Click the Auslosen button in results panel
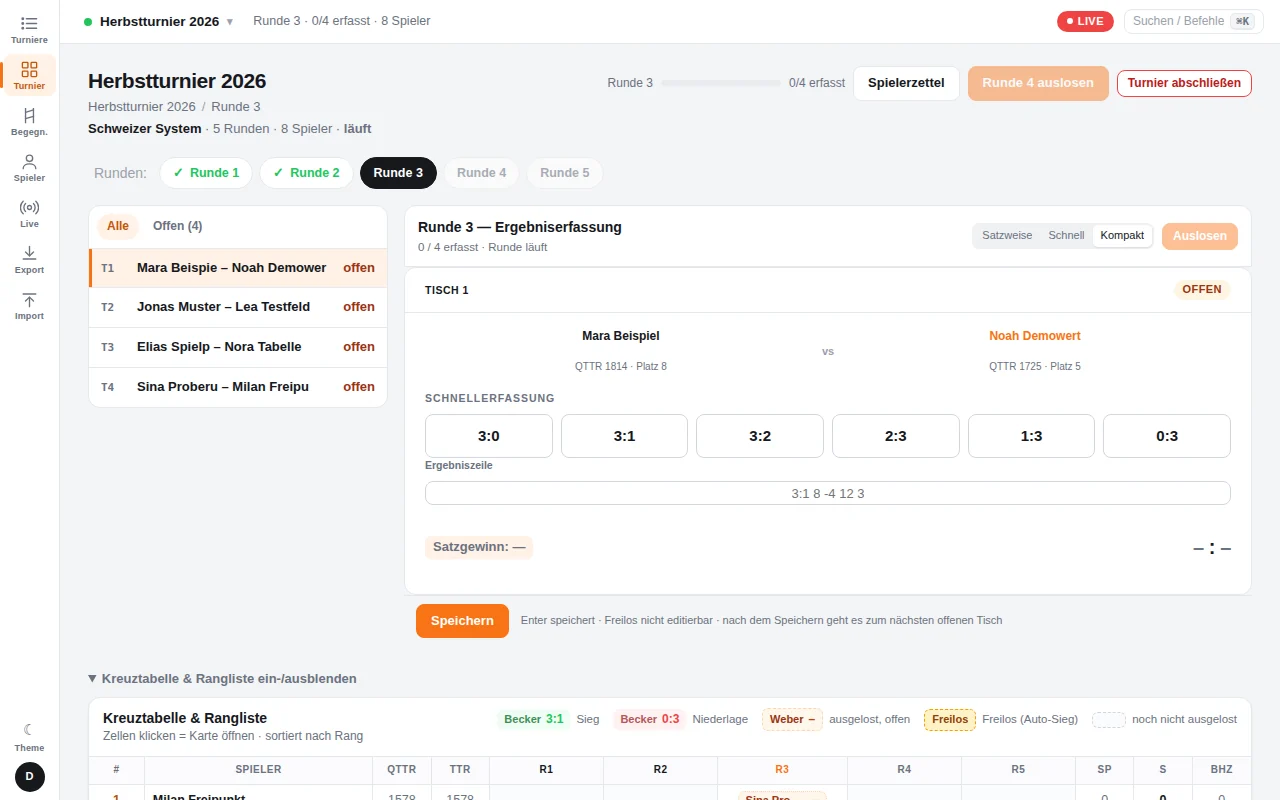Screen dimensions: 1280x800 coord(1200,236)
